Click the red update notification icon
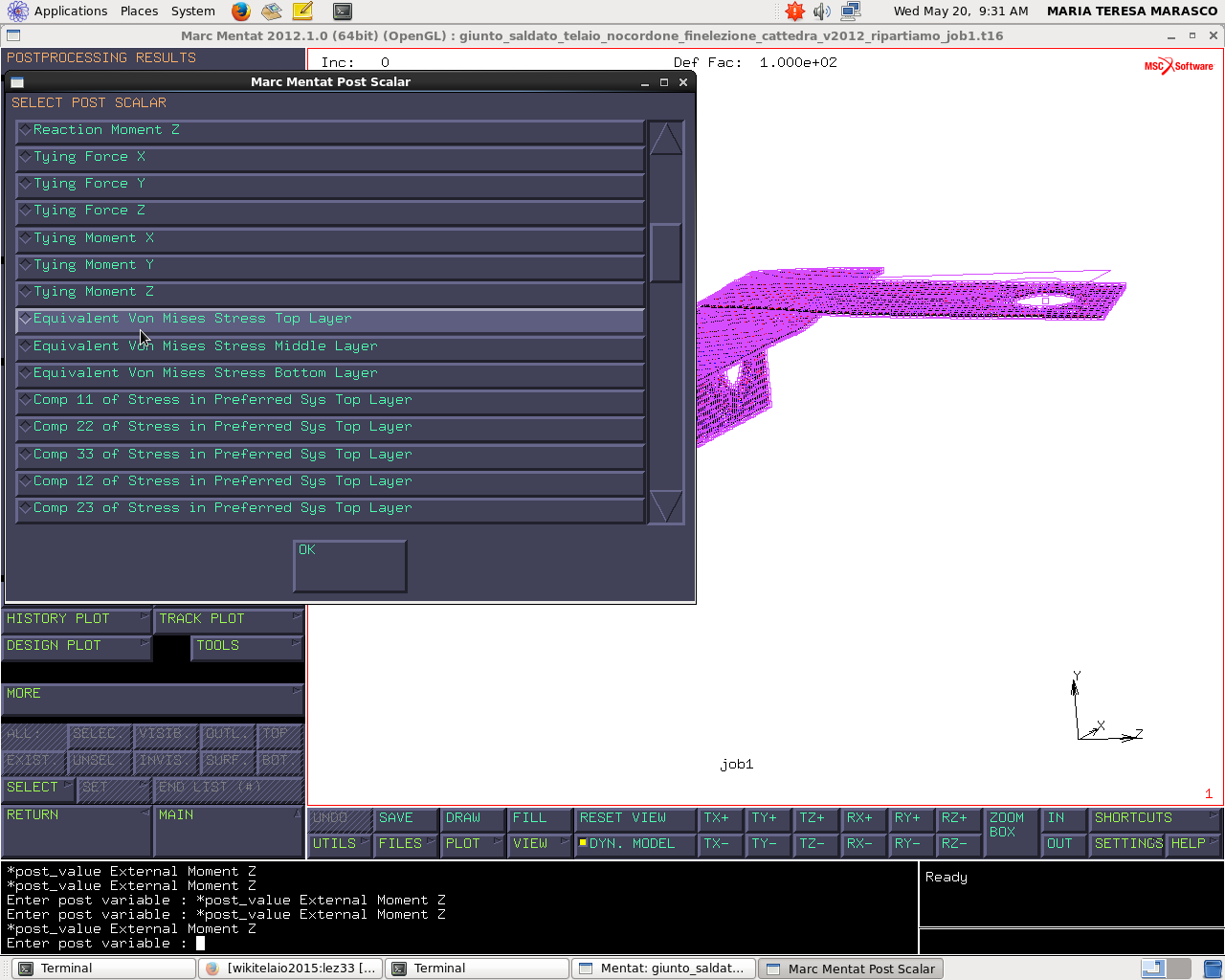 (x=794, y=11)
